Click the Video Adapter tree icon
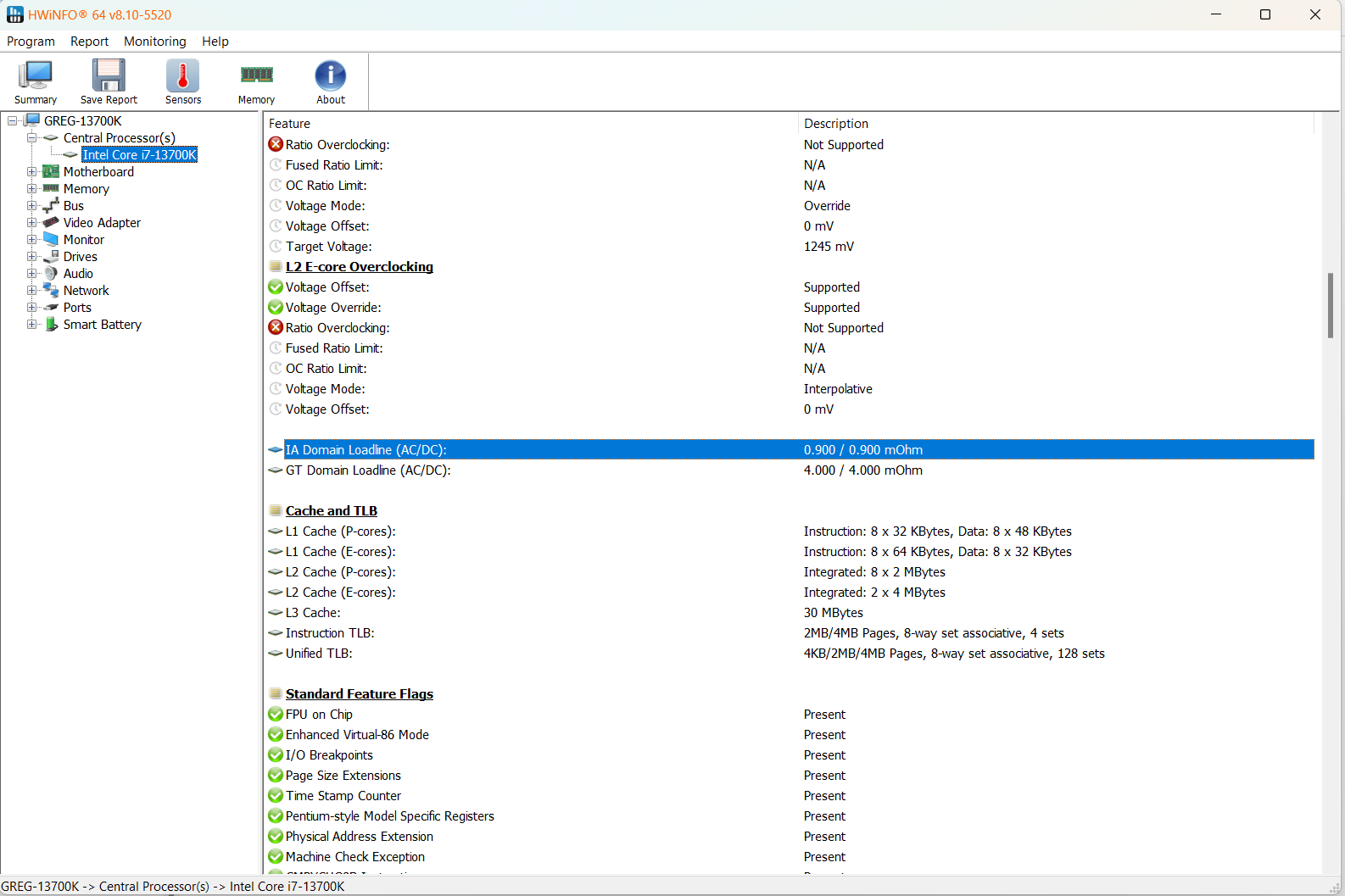 (x=51, y=222)
